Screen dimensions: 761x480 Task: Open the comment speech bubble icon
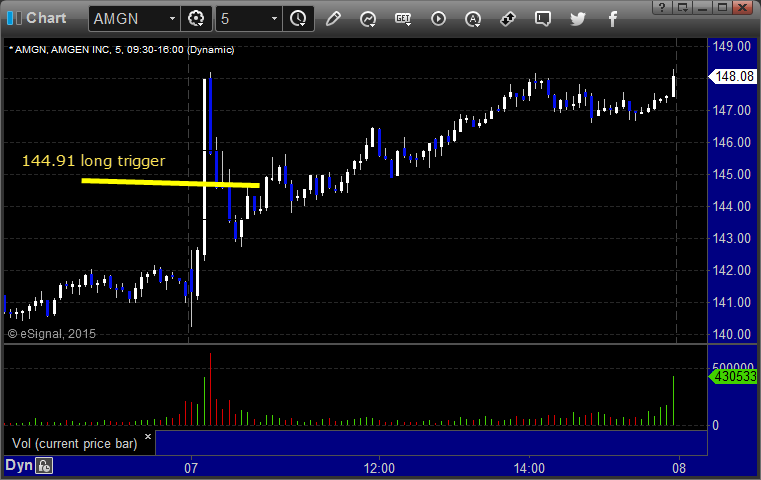543,19
